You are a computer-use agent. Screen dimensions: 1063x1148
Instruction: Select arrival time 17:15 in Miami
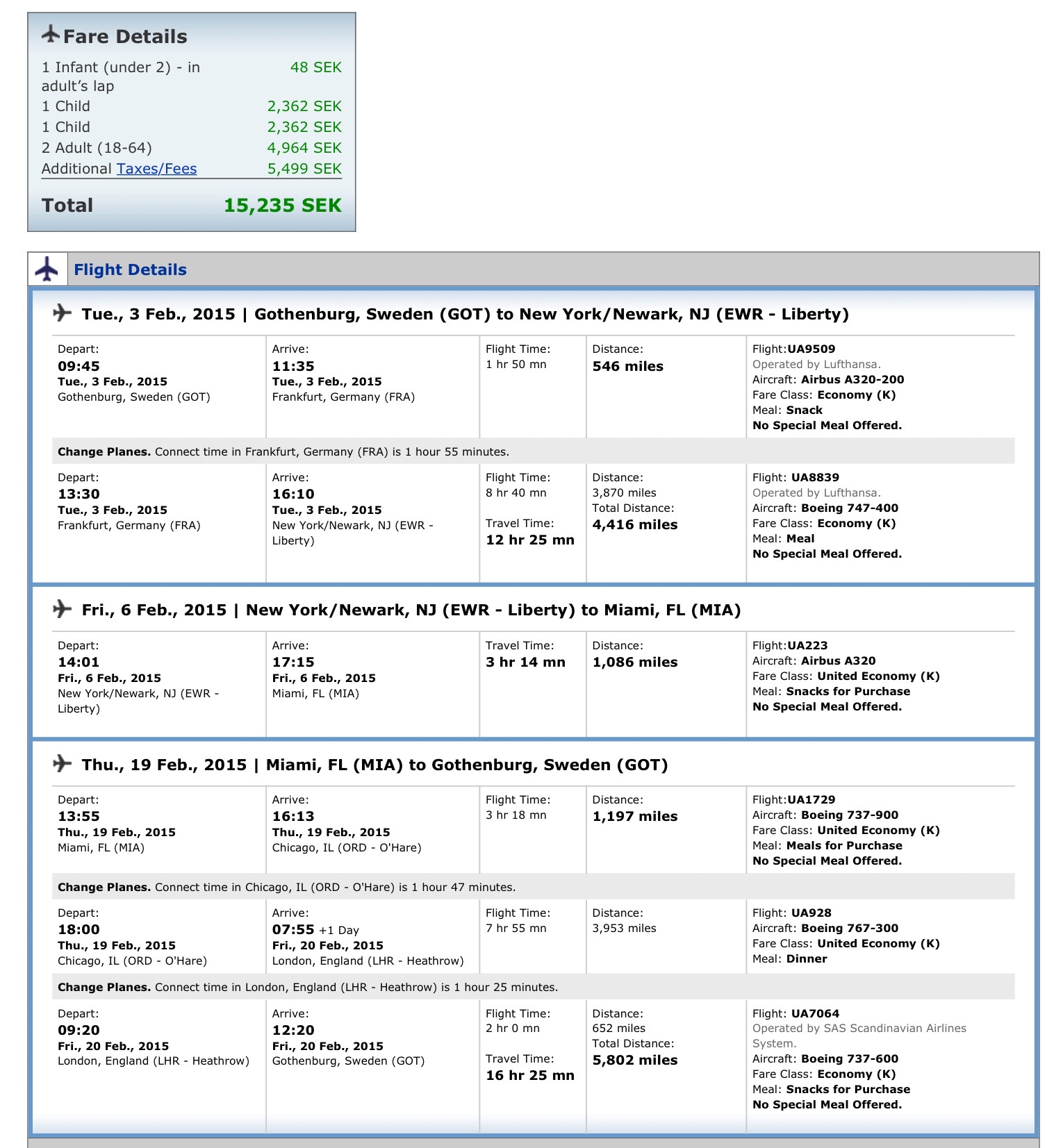coord(293,663)
